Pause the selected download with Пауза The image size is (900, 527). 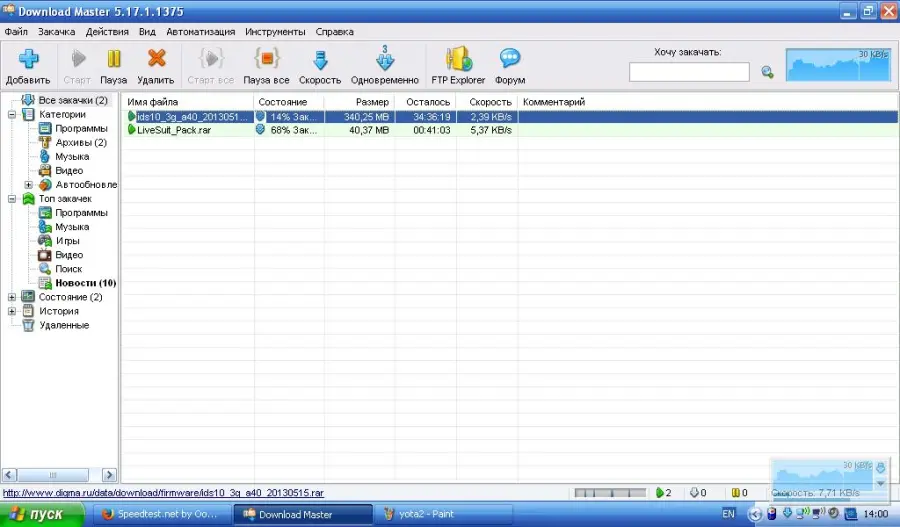tap(114, 59)
